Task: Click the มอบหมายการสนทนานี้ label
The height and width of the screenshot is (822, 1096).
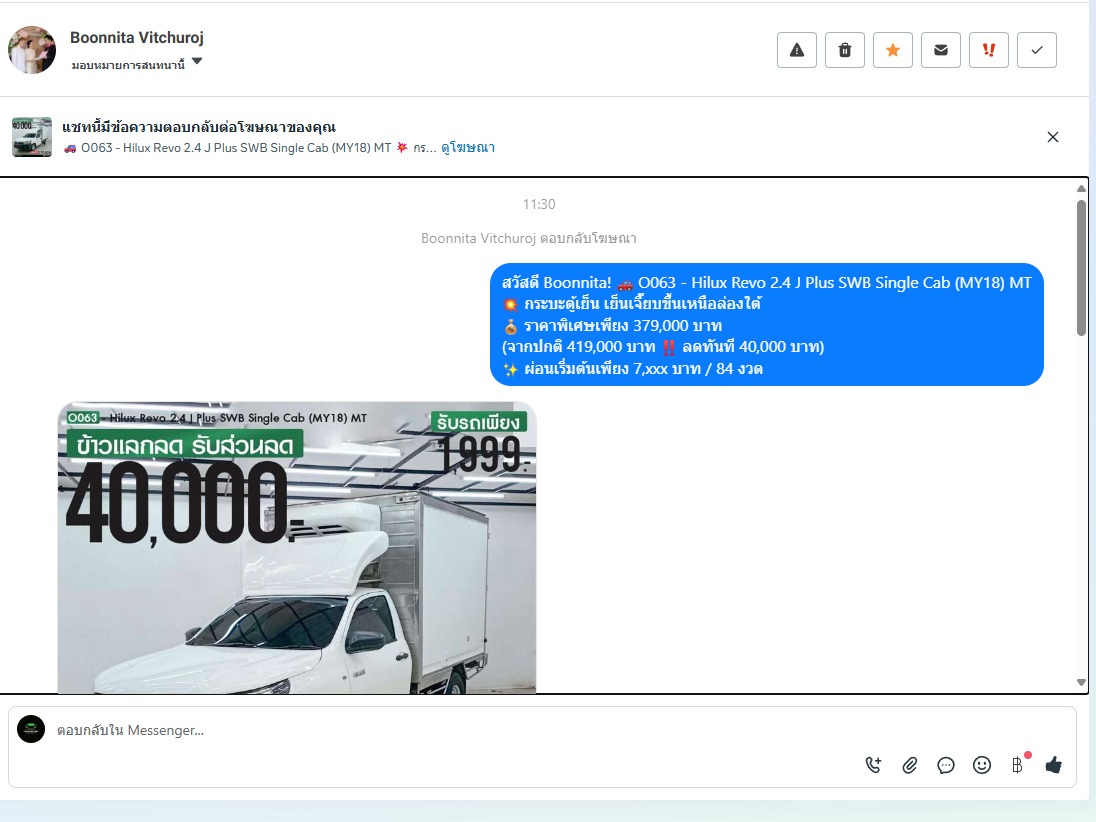Action: pyautogui.click(x=128, y=64)
